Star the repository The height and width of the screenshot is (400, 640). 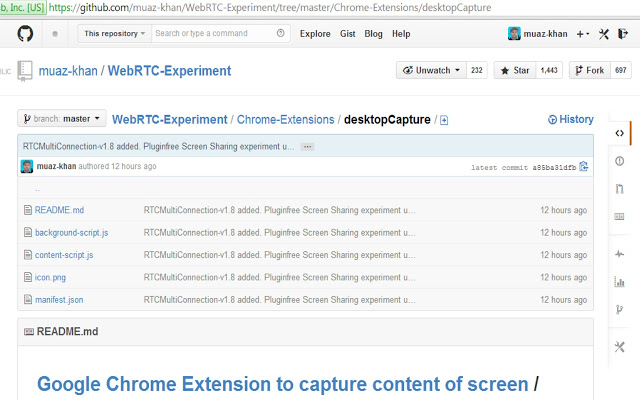tap(515, 70)
